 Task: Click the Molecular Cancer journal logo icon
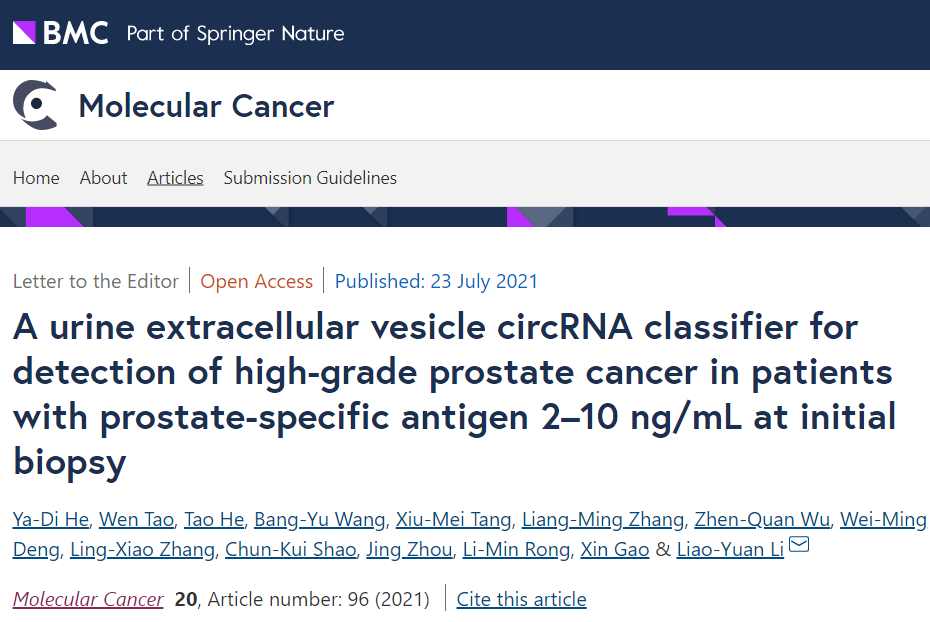pos(35,105)
